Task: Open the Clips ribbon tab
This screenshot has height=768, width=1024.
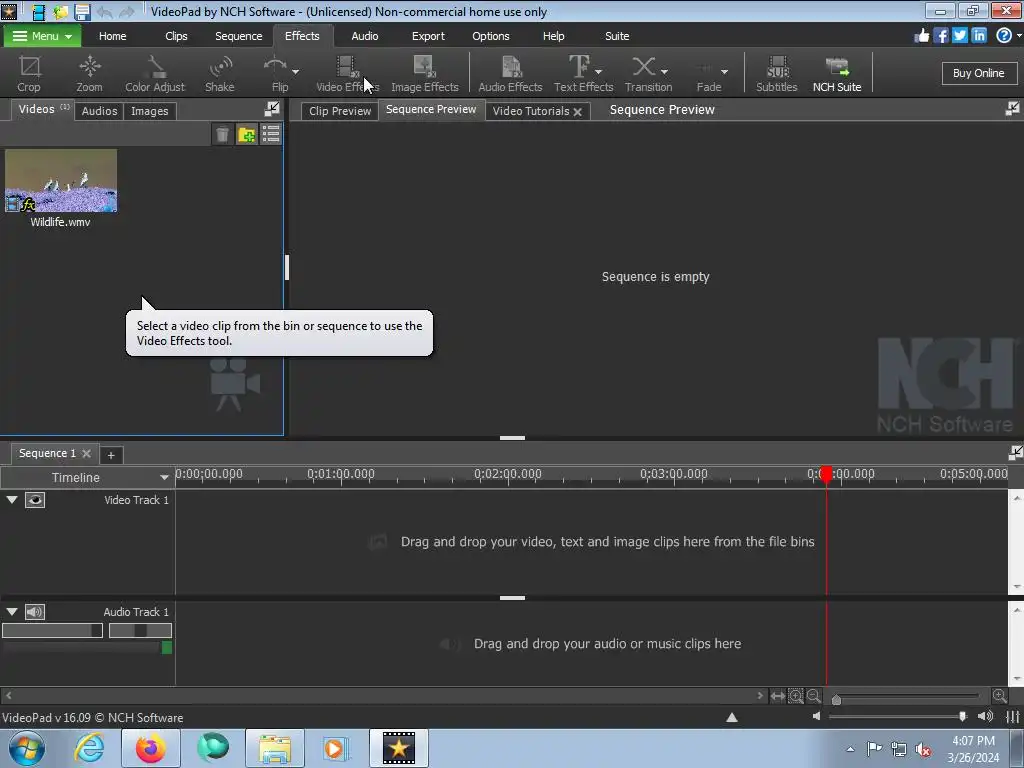Action: click(176, 36)
